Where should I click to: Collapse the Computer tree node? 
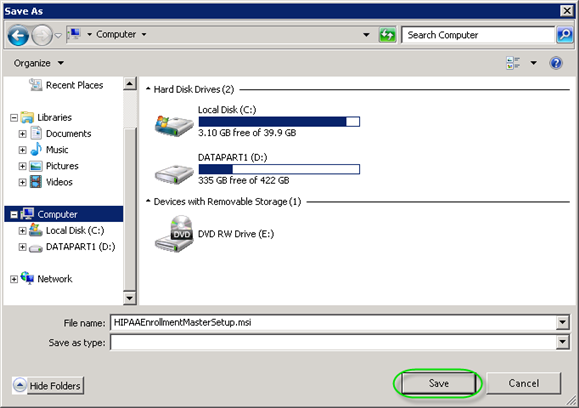pos(14,215)
